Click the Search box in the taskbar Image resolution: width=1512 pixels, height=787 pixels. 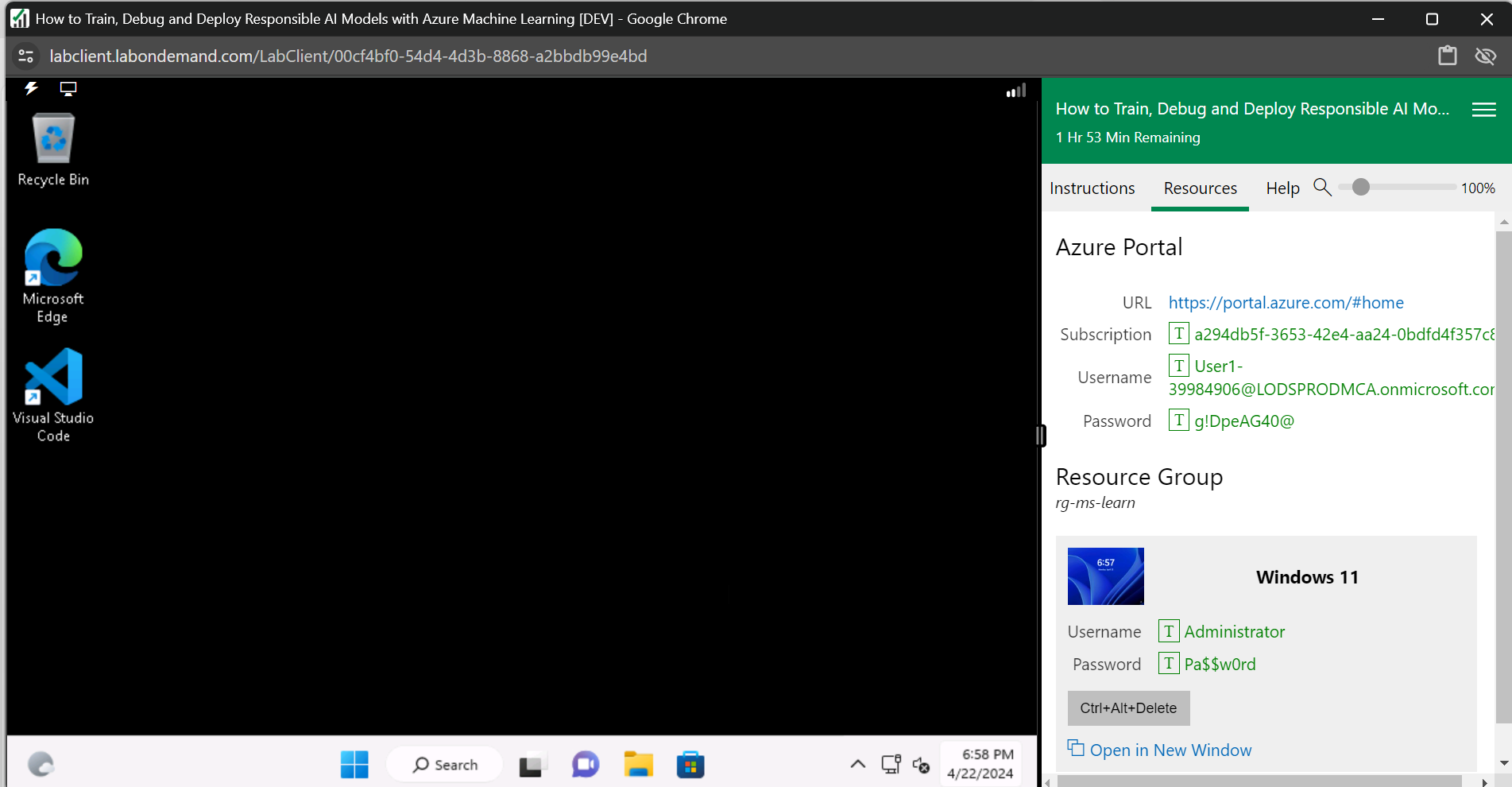(x=445, y=765)
